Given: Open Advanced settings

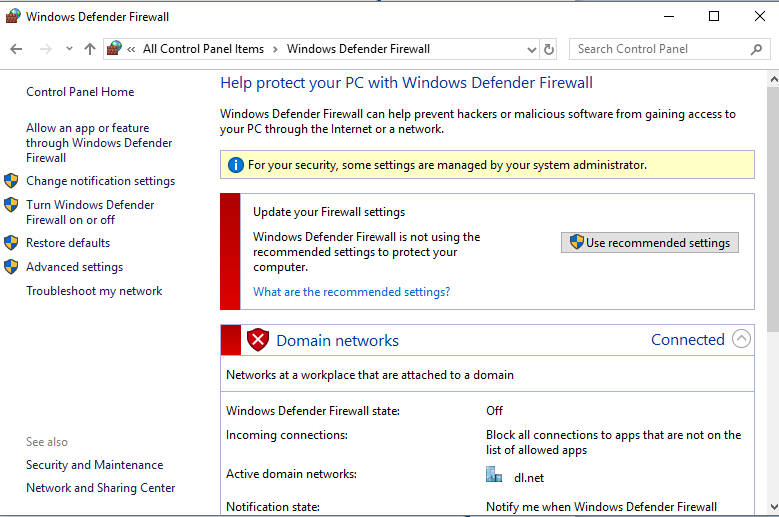Looking at the screenshot, I should click(x=75, y=267).
